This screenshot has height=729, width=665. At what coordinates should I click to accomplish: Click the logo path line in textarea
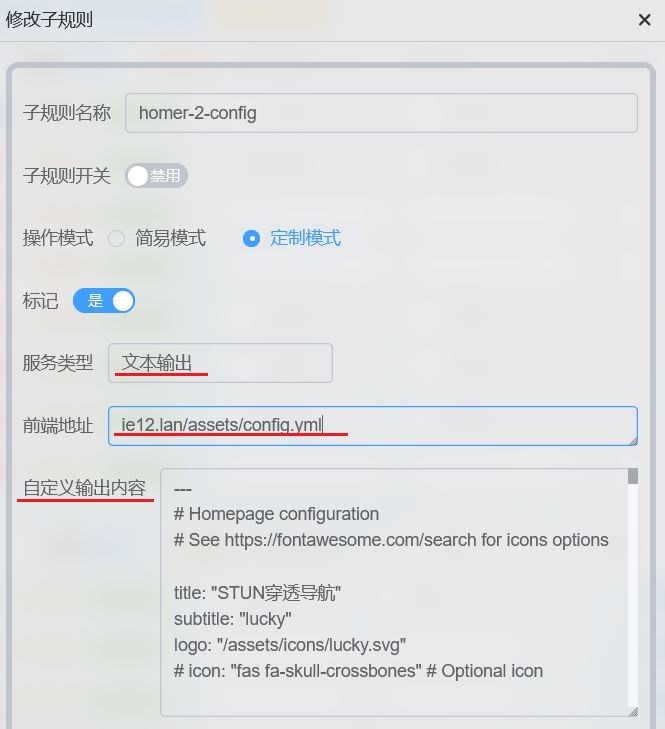[x=290, y=645]
